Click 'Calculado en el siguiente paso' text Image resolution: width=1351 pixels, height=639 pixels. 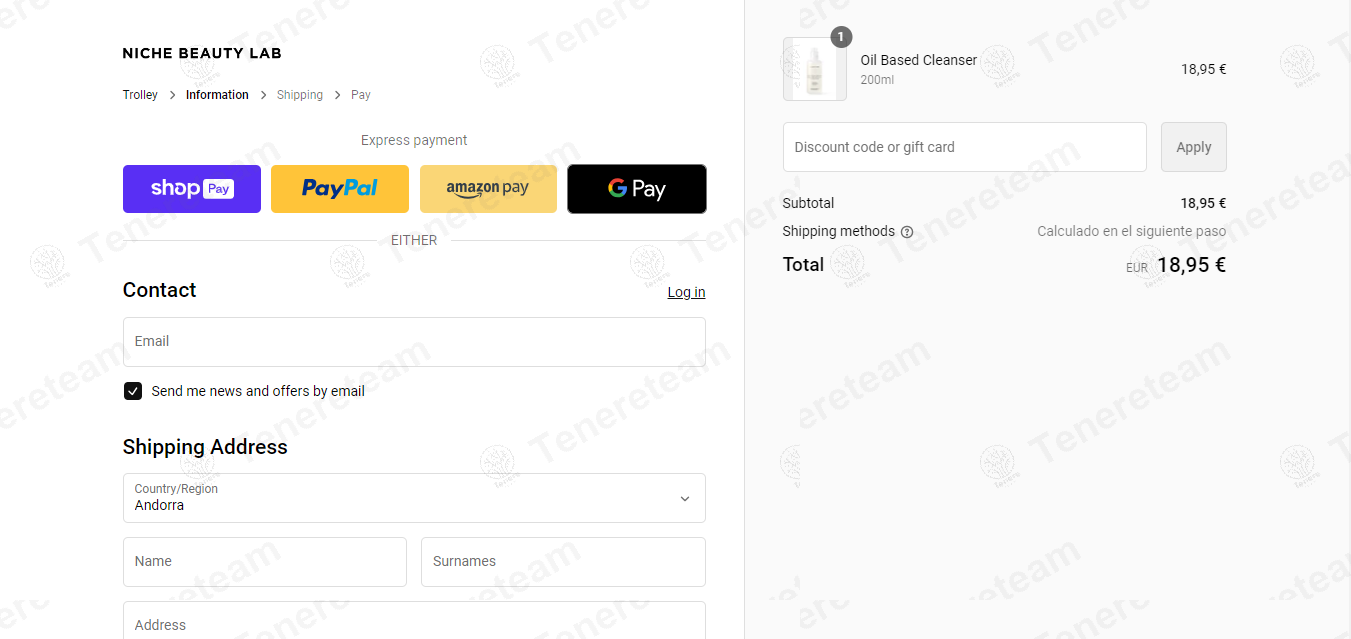point(1132,231)
